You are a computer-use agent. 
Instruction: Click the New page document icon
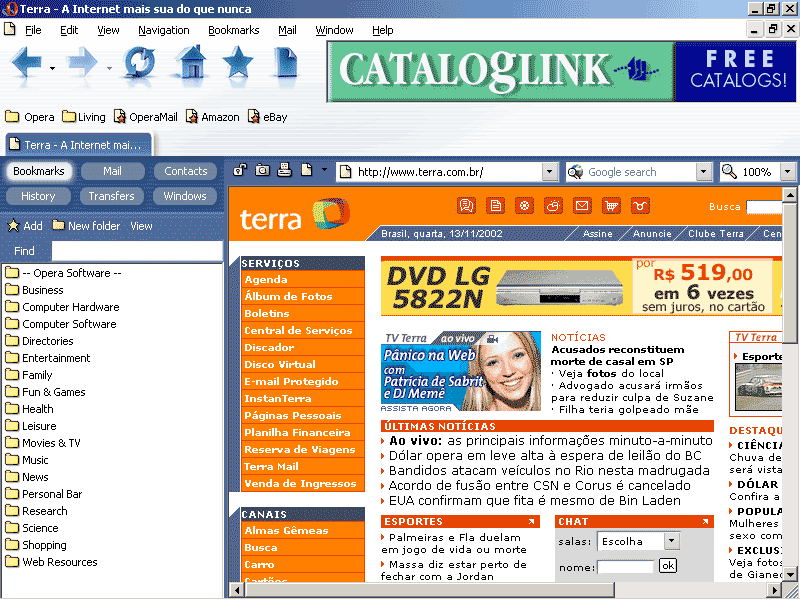click(286, 64)
